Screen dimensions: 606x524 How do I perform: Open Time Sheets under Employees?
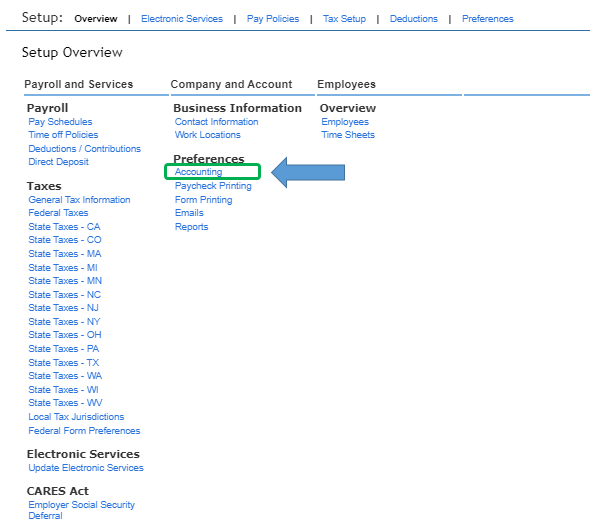(x=348, y=135)
